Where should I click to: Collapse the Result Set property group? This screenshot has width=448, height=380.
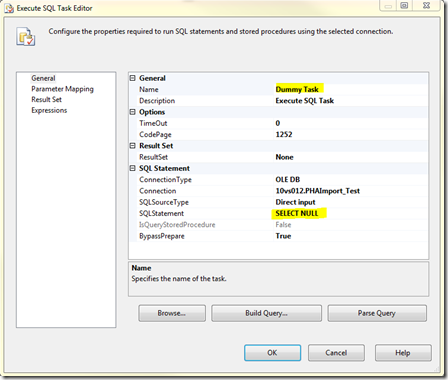pos(133,146)
